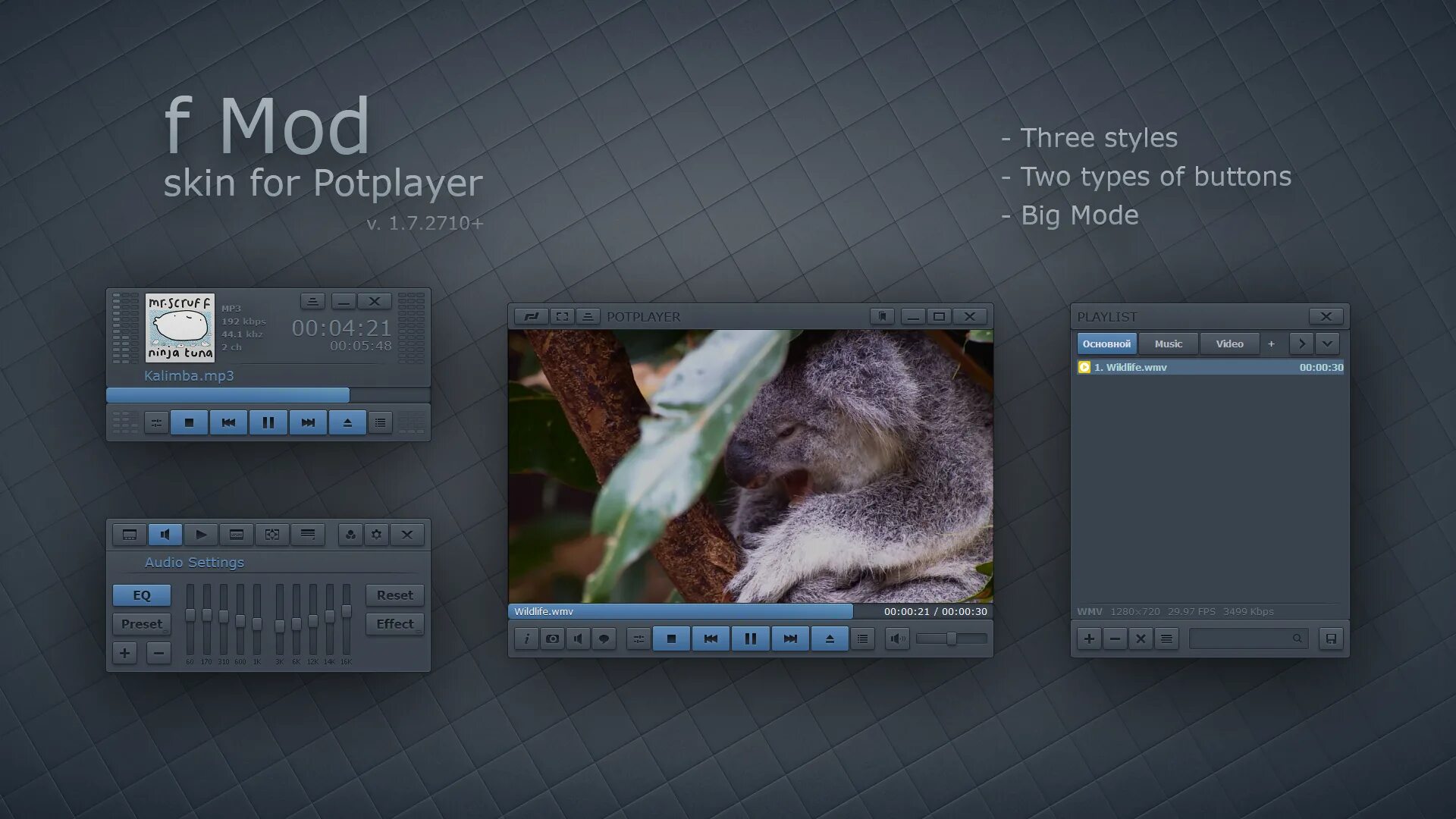Take a screenshot with the camera icon

coord(552,639)
